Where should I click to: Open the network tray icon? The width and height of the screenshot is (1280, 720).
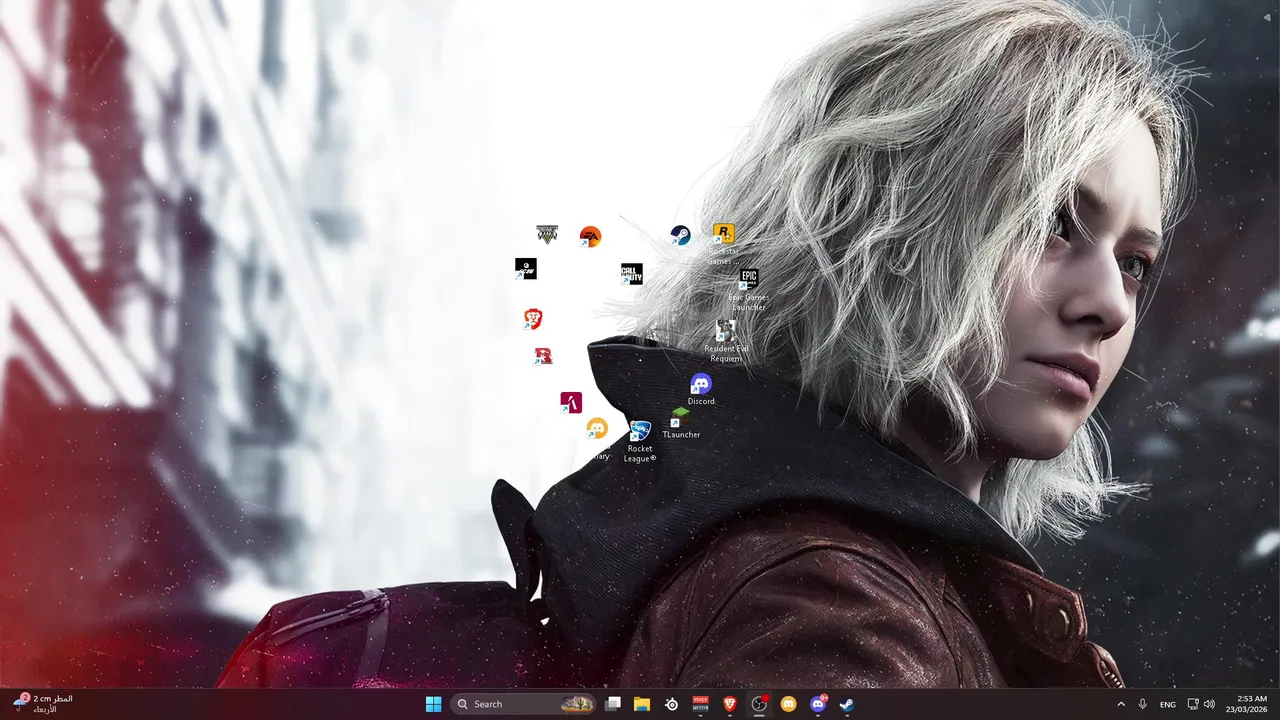(x=1193, y=704)
